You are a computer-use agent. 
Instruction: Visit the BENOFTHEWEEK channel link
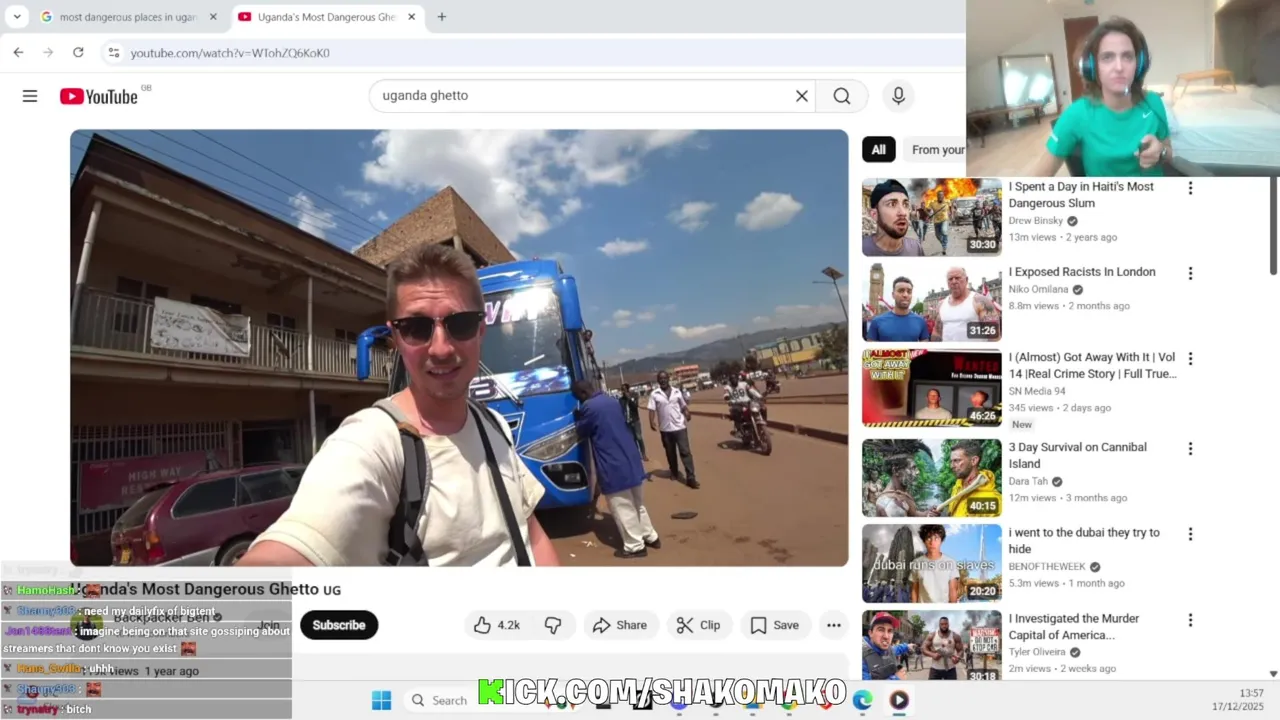click(x=1047, y=567)
